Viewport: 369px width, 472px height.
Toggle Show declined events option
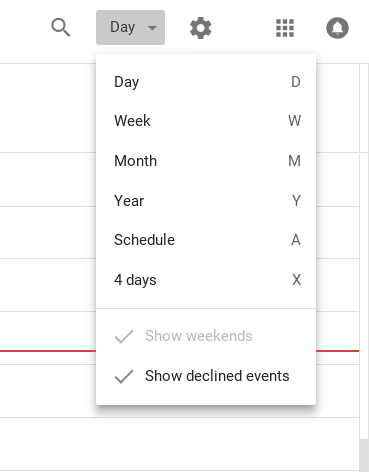[x=206, y=376]
